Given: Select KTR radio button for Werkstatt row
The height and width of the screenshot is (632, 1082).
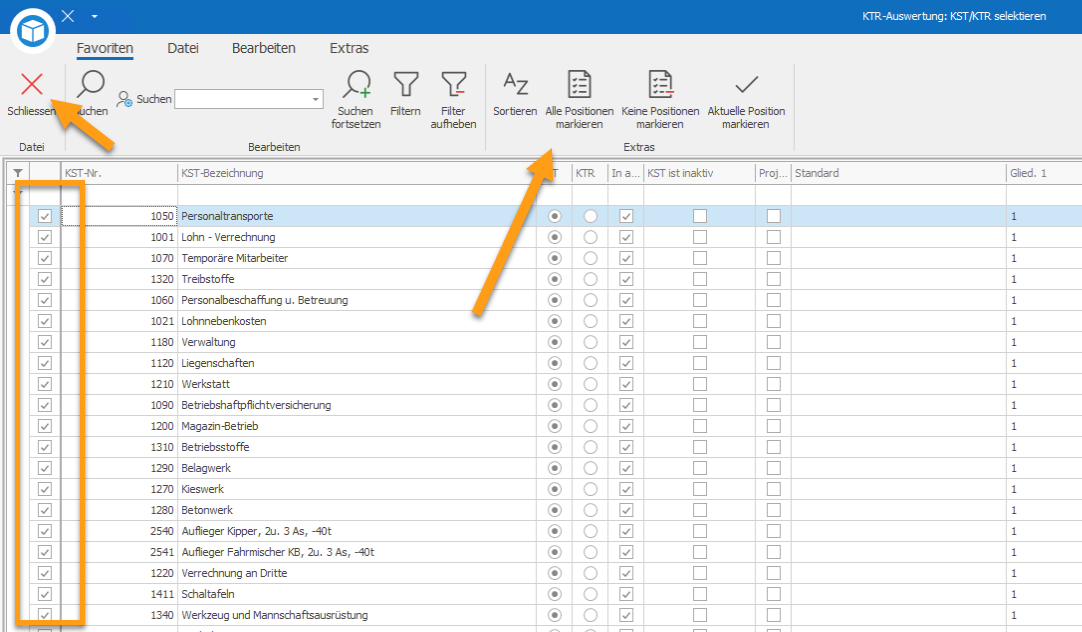Looking at the screenshot, I should [x=591, y=384].
